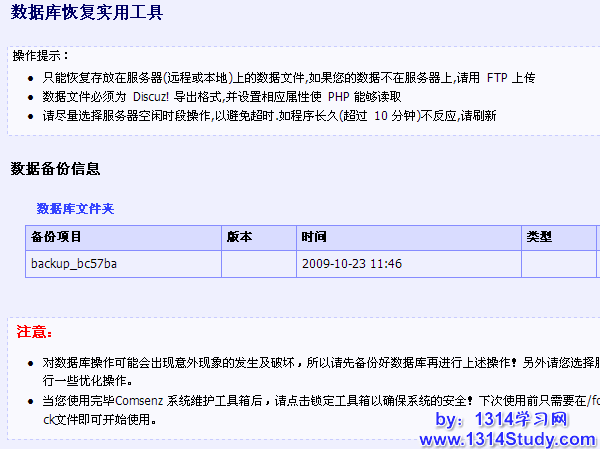Select the 数据备份信息 section heading
The image size is (600, 449).
(x=55, y=169)
